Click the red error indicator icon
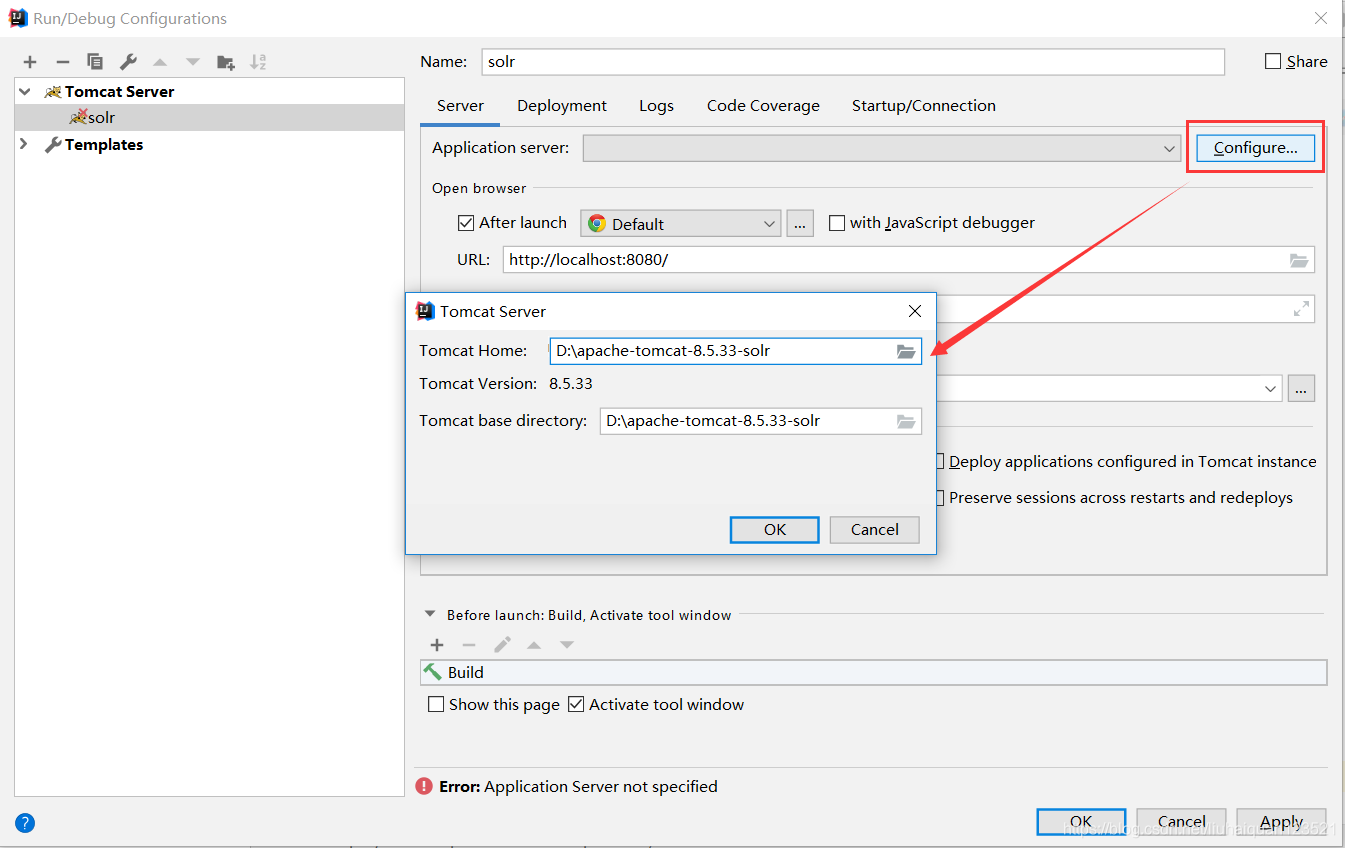1345x848 pixels. click(424, 786)
